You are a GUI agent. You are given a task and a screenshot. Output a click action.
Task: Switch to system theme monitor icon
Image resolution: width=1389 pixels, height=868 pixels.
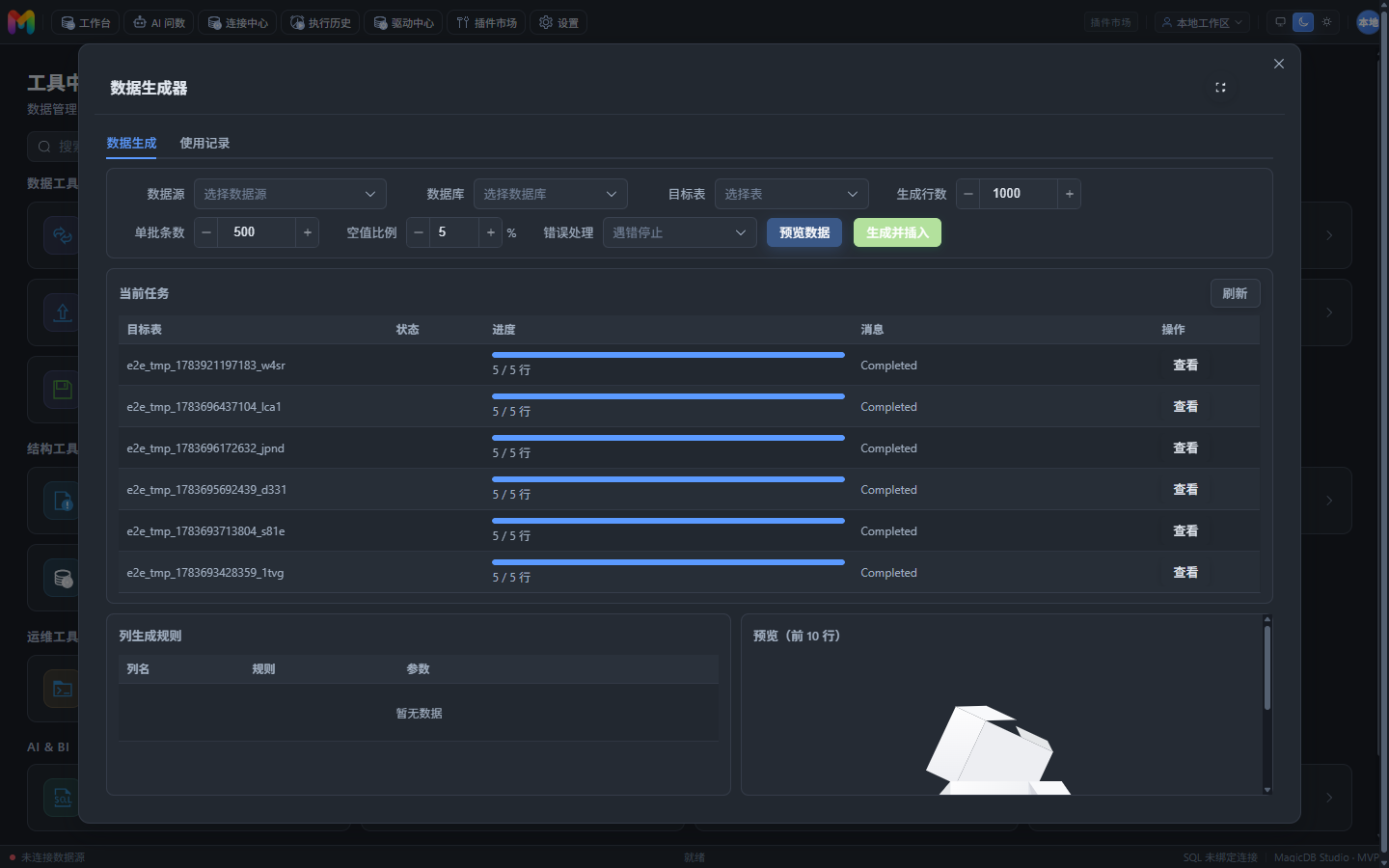1280,22
